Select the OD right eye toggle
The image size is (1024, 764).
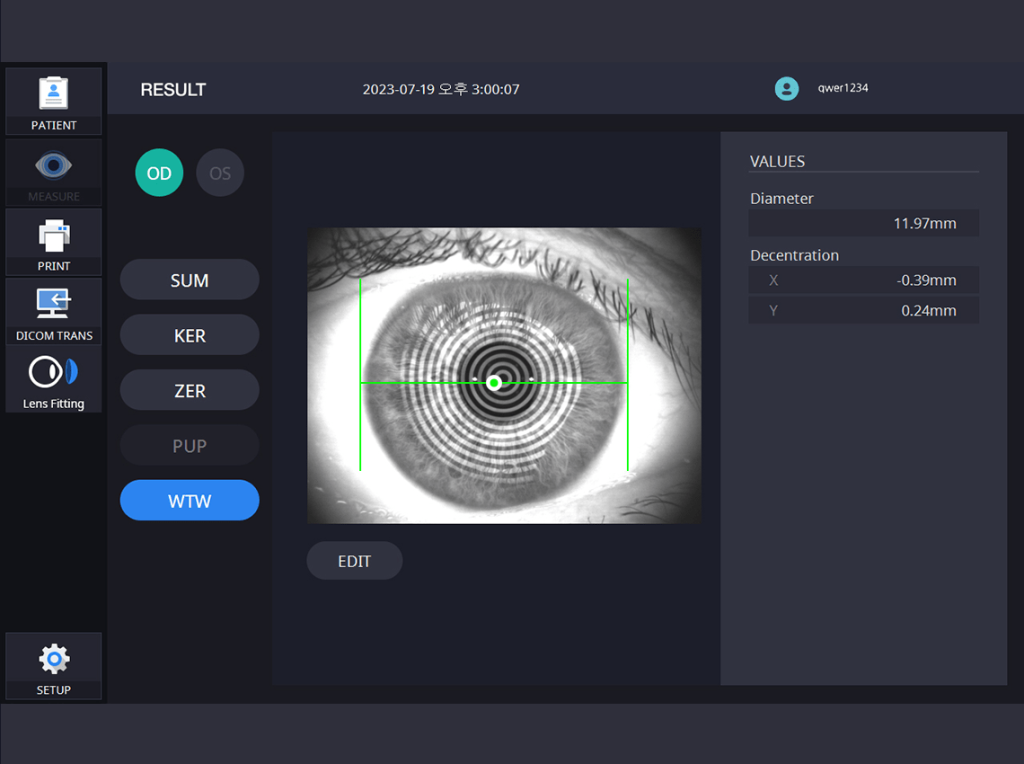pos(159,173)
